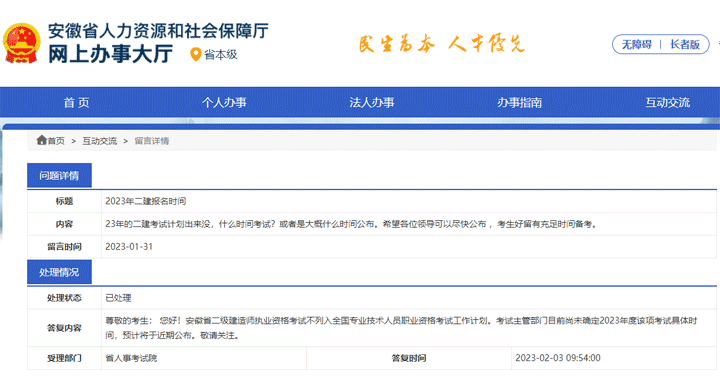The image size is (720, 390).
Task: Go to 互动交流 via breadcrumb link
Action: point(100,141)
